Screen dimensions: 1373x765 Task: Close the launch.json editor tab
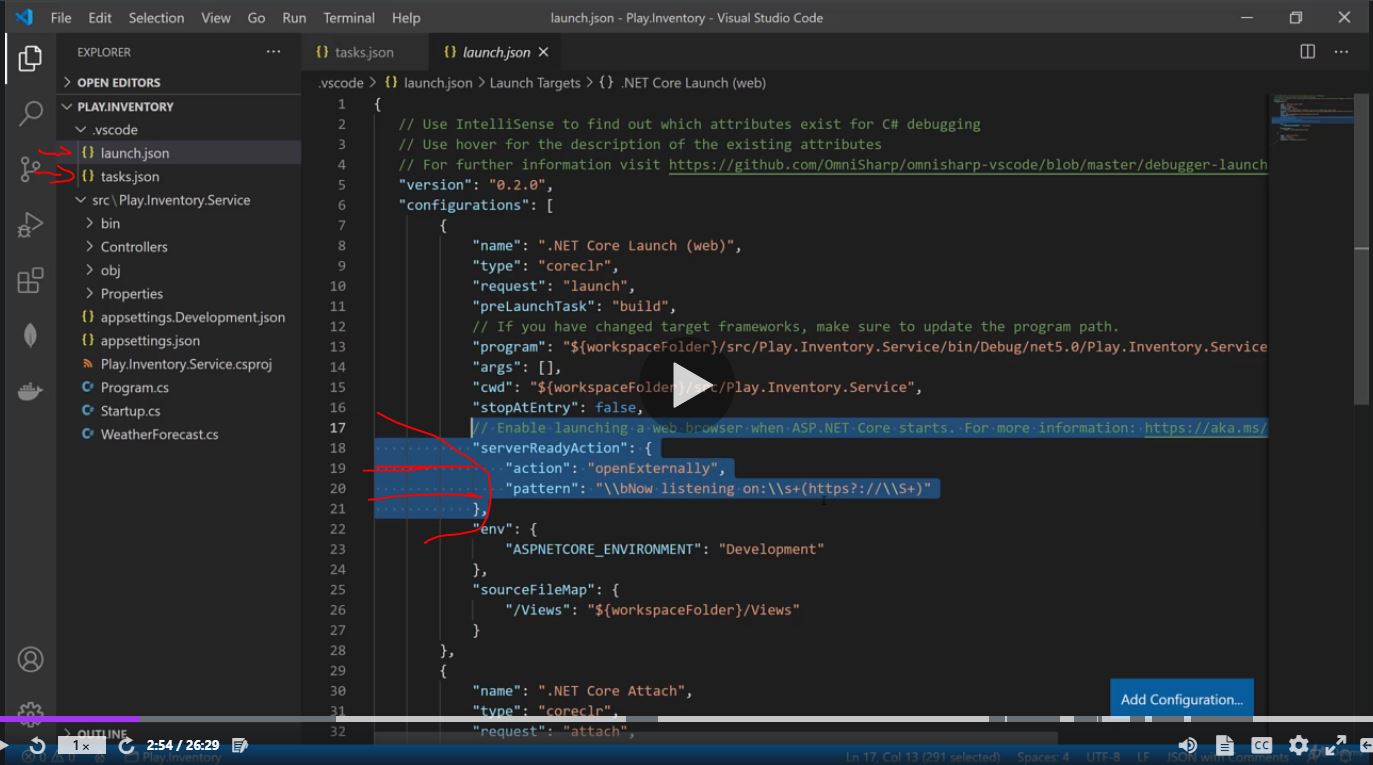[544, 52]
